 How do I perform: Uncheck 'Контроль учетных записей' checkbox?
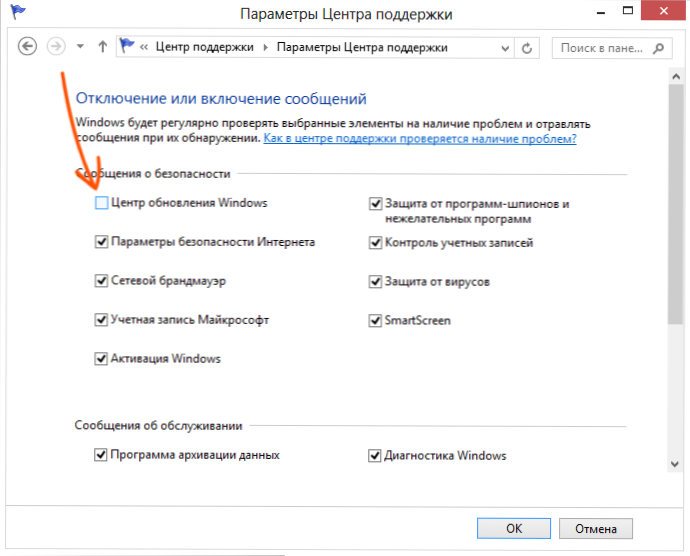pos(375,243)
